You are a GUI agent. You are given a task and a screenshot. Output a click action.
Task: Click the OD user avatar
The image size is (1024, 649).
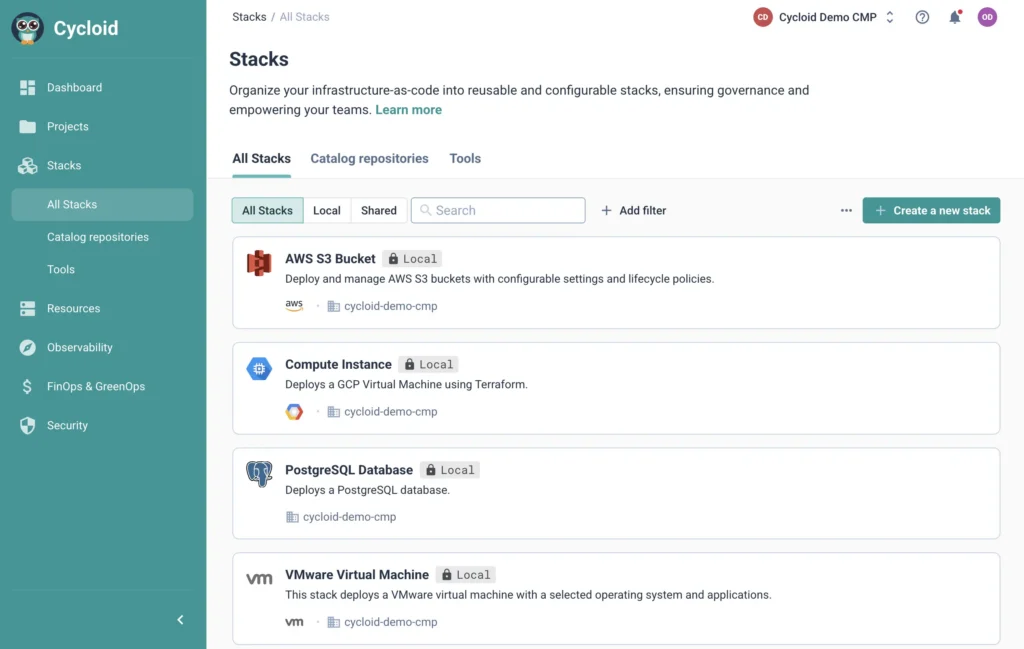987,17
